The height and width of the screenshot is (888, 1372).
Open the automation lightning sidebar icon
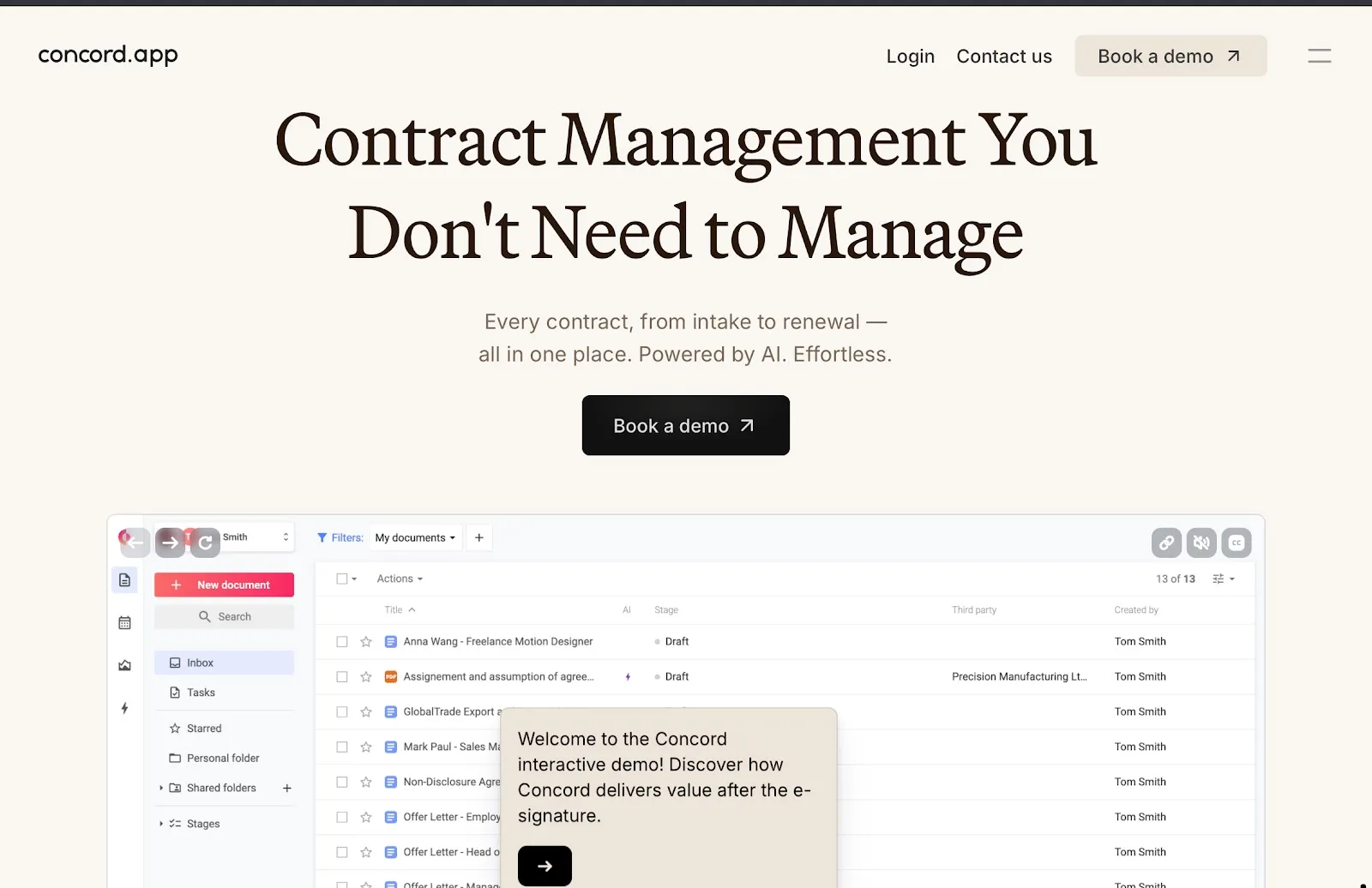point(125,708)
